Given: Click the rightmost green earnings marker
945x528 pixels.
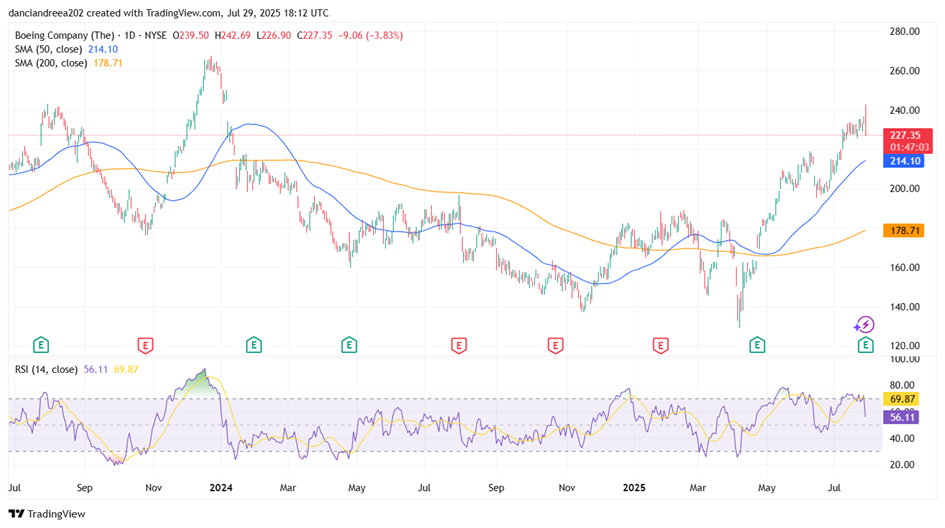Looking at the screenshot, I should coord(865,345).
